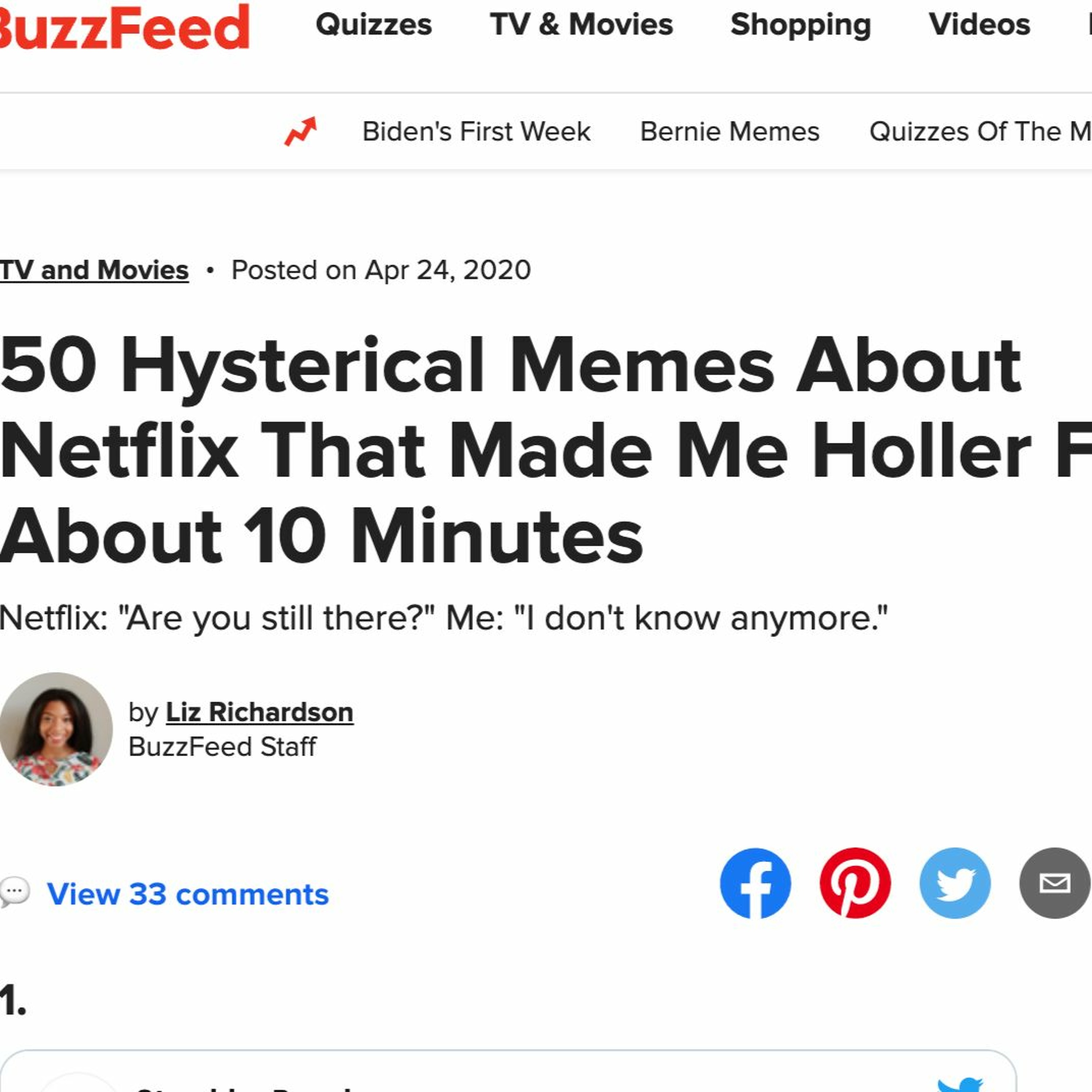Open Quizzes Of The Month trending link

[x=980, y=132]
